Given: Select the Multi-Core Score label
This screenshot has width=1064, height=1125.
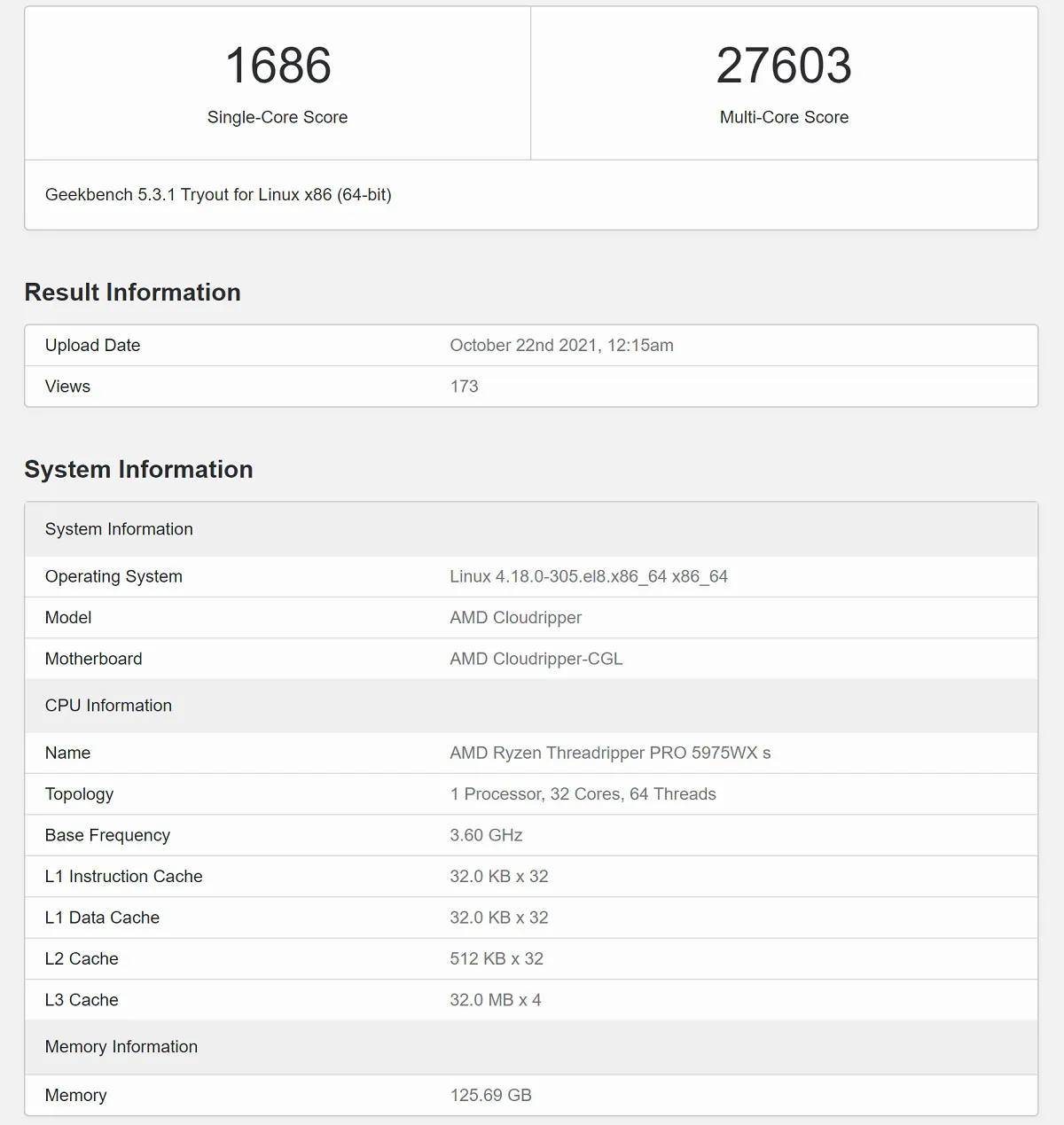Looking at the screenshot, I should pyautogui.click(x=784, y=117).
